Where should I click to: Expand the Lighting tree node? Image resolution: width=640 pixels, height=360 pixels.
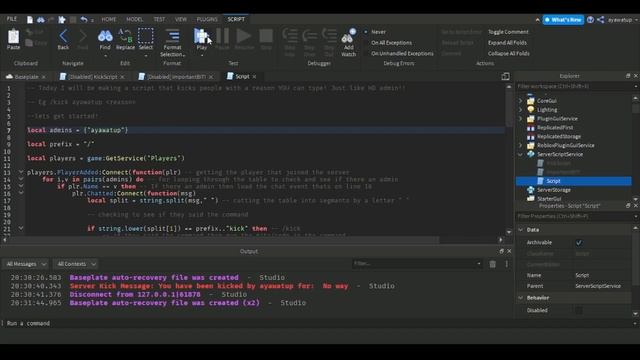(520, 110)
